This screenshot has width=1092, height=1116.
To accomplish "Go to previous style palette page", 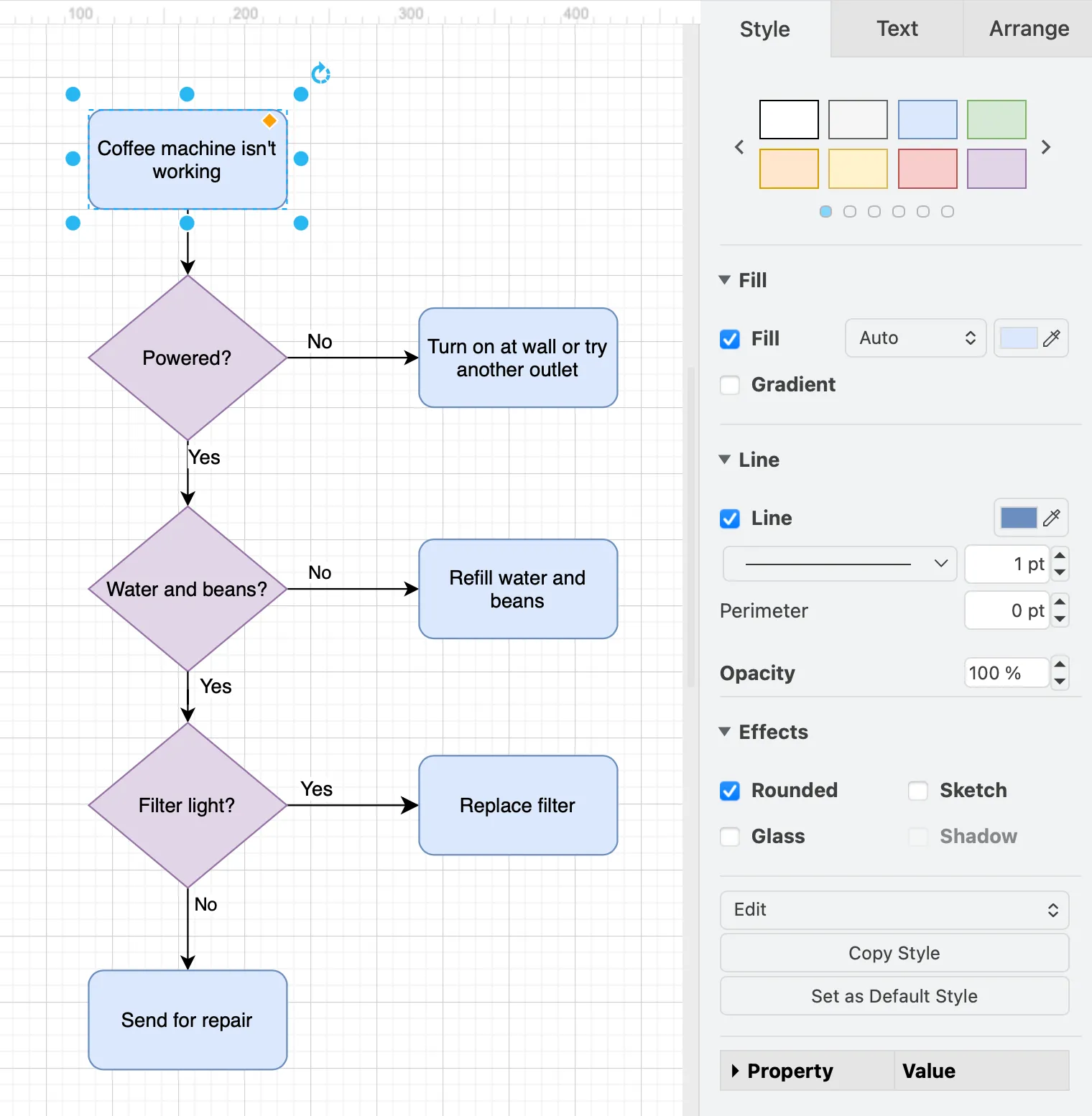I will coord(739,147).
